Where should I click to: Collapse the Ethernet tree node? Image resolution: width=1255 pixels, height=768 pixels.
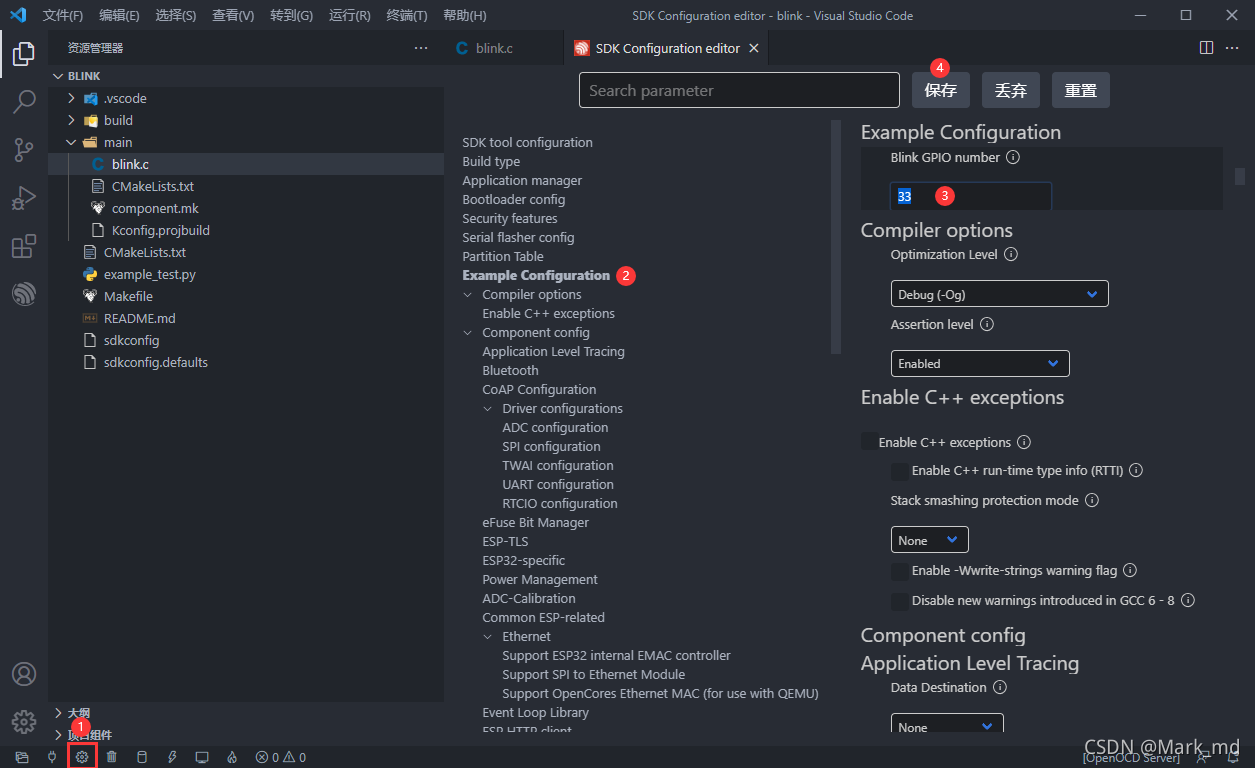tap(488, 637)
